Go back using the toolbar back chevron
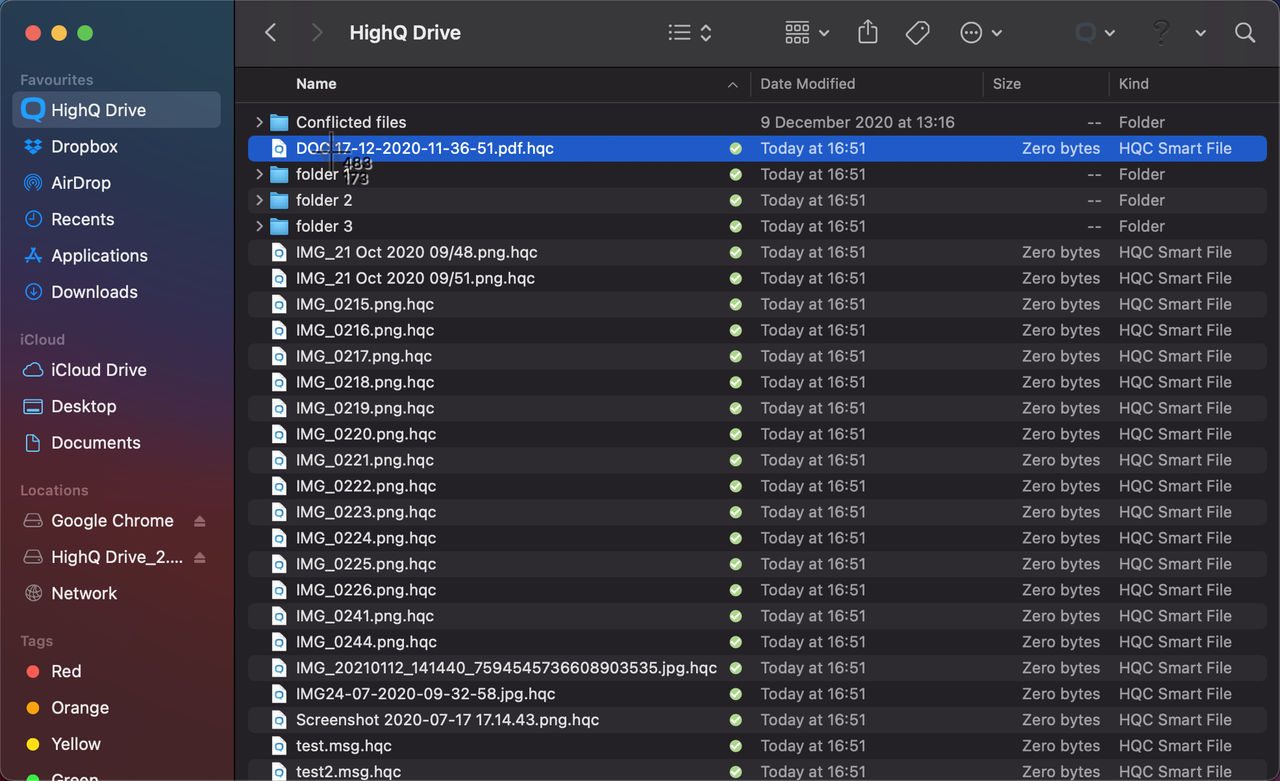Image resolution: width=1280 pixels, height=781 pixels. 270,33
